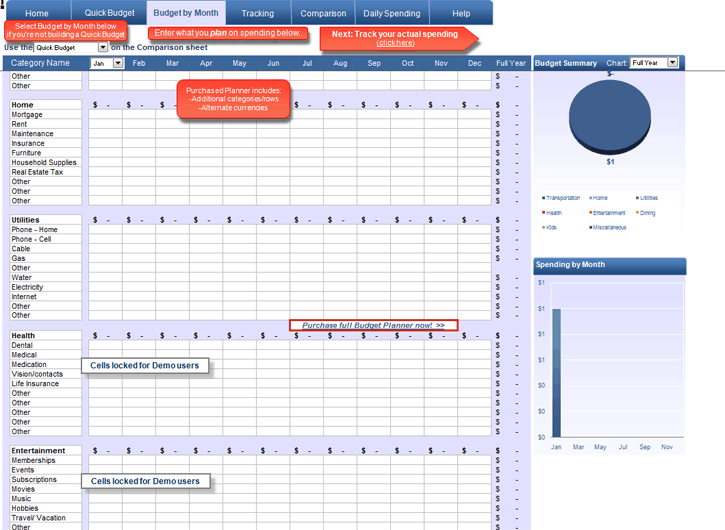Select the Rent category cell

(45, 124)
